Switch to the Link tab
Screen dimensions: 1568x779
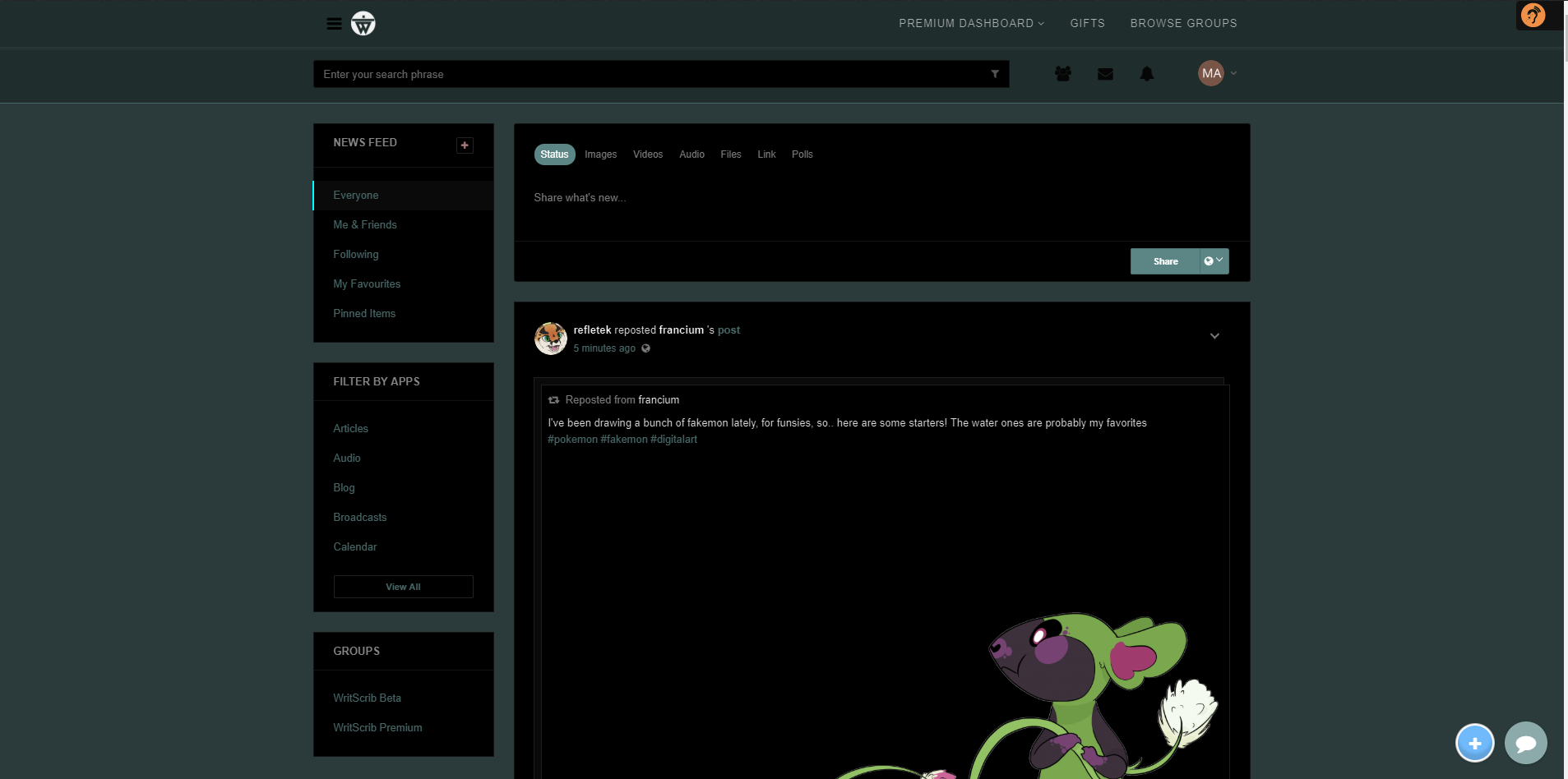pos(766,154)
